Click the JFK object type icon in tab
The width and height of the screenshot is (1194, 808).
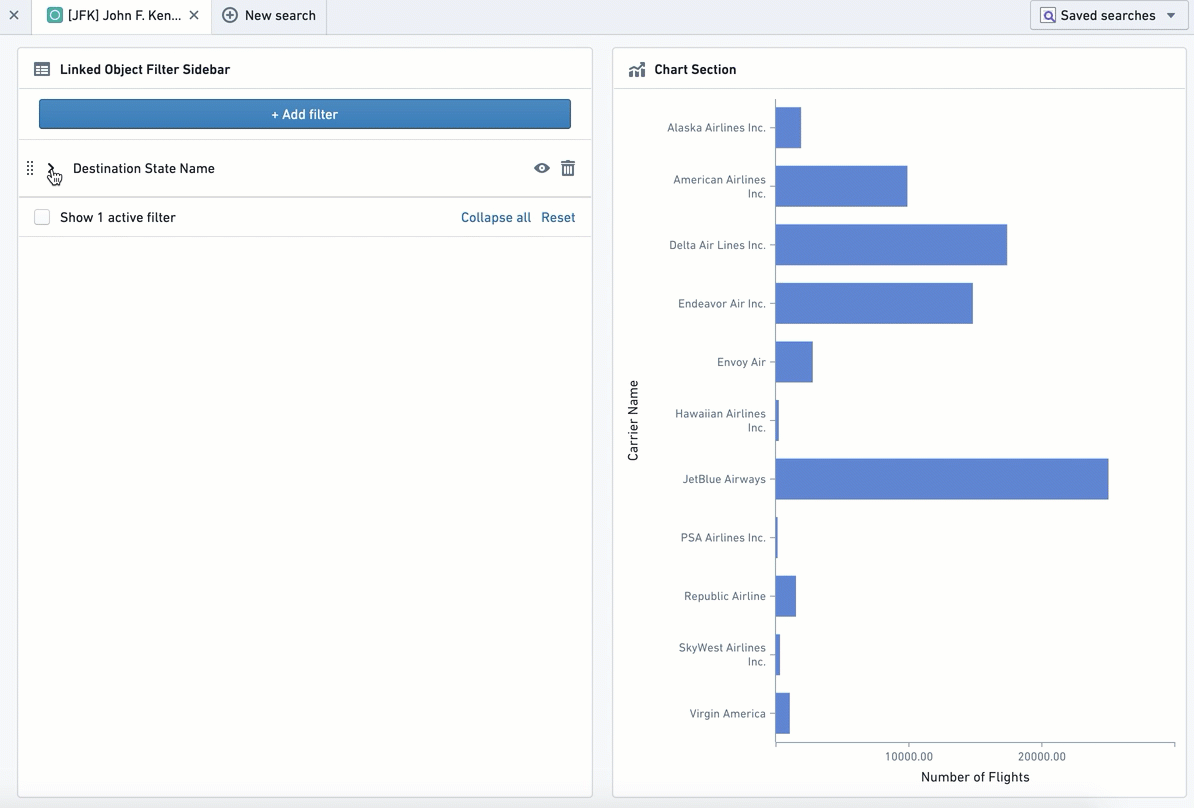coord(55,15)
